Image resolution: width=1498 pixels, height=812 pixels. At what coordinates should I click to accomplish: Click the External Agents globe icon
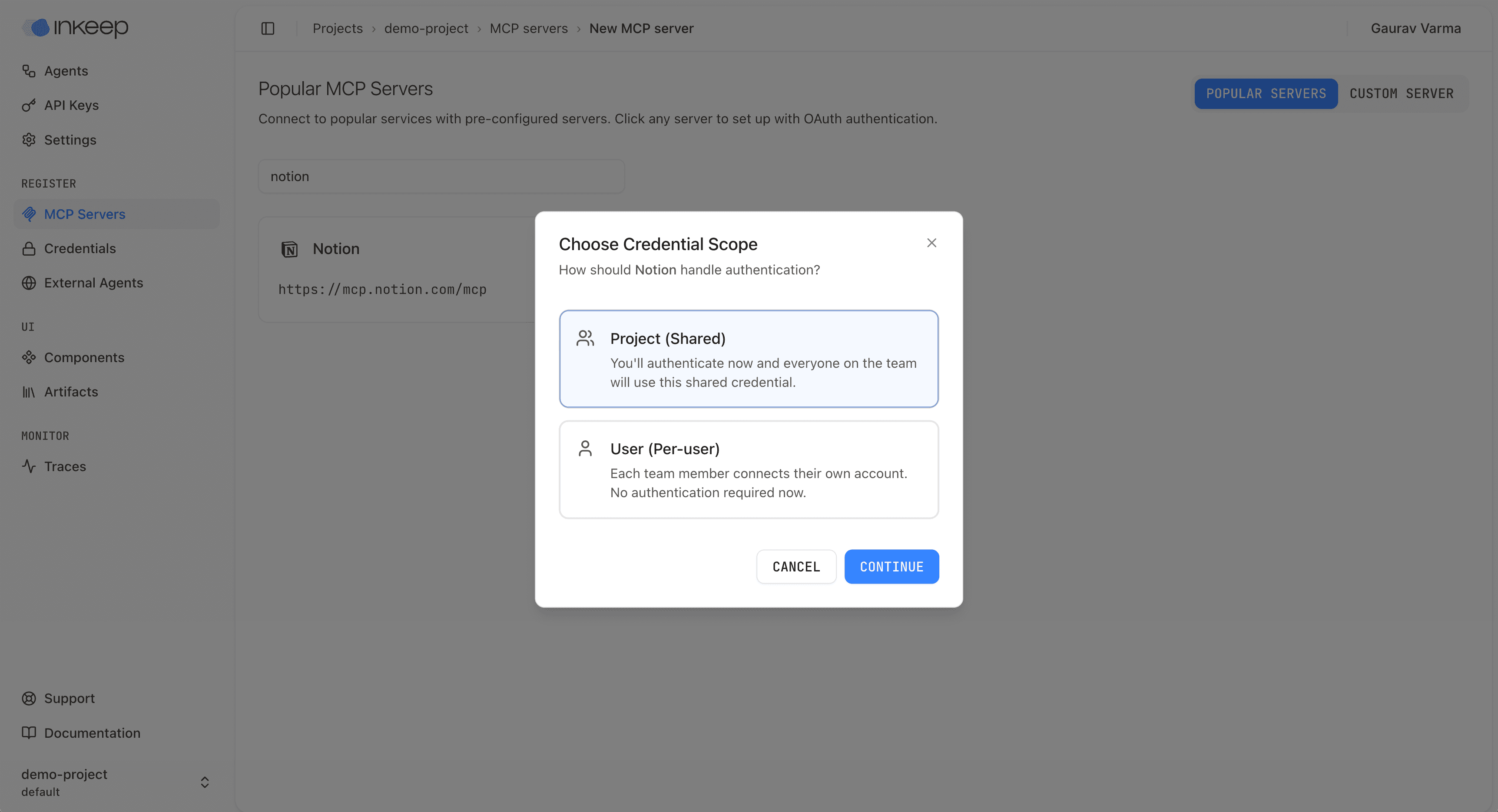click(29, 283)
